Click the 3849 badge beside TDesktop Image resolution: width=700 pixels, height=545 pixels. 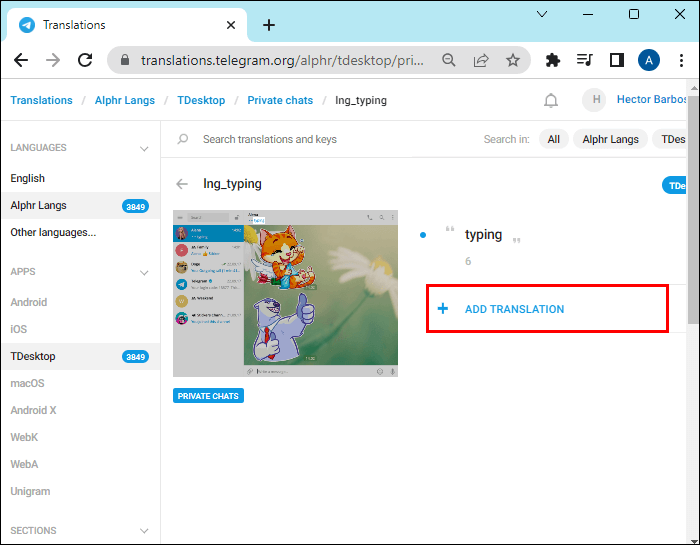point(135,357)
